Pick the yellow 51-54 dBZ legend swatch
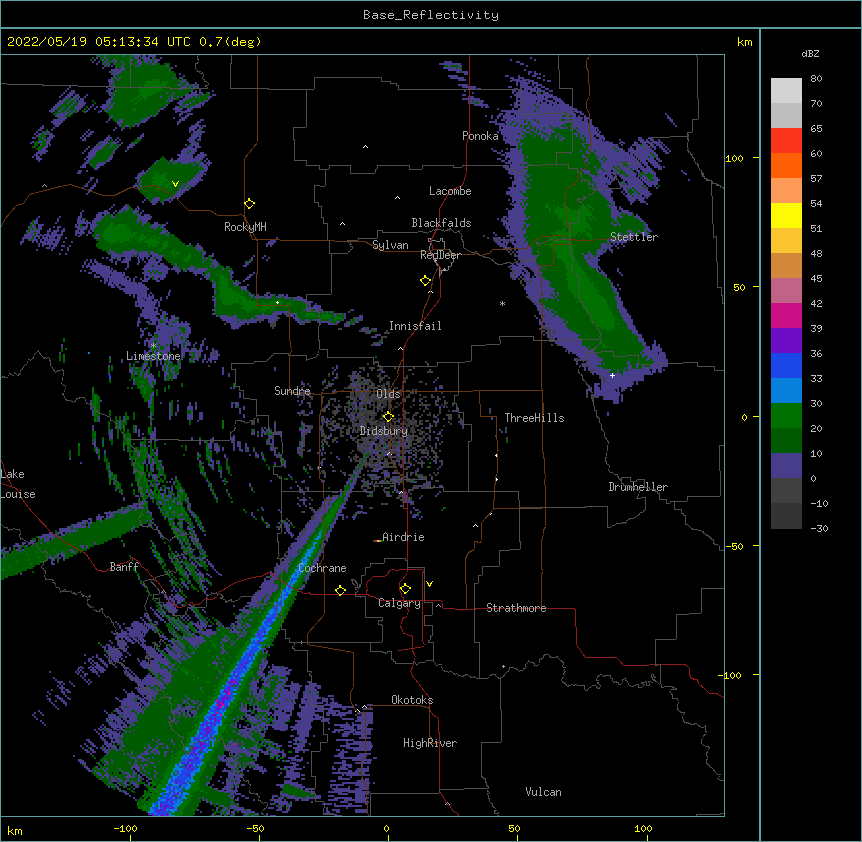Screen dimensions: 862x842 coord(786,215)
